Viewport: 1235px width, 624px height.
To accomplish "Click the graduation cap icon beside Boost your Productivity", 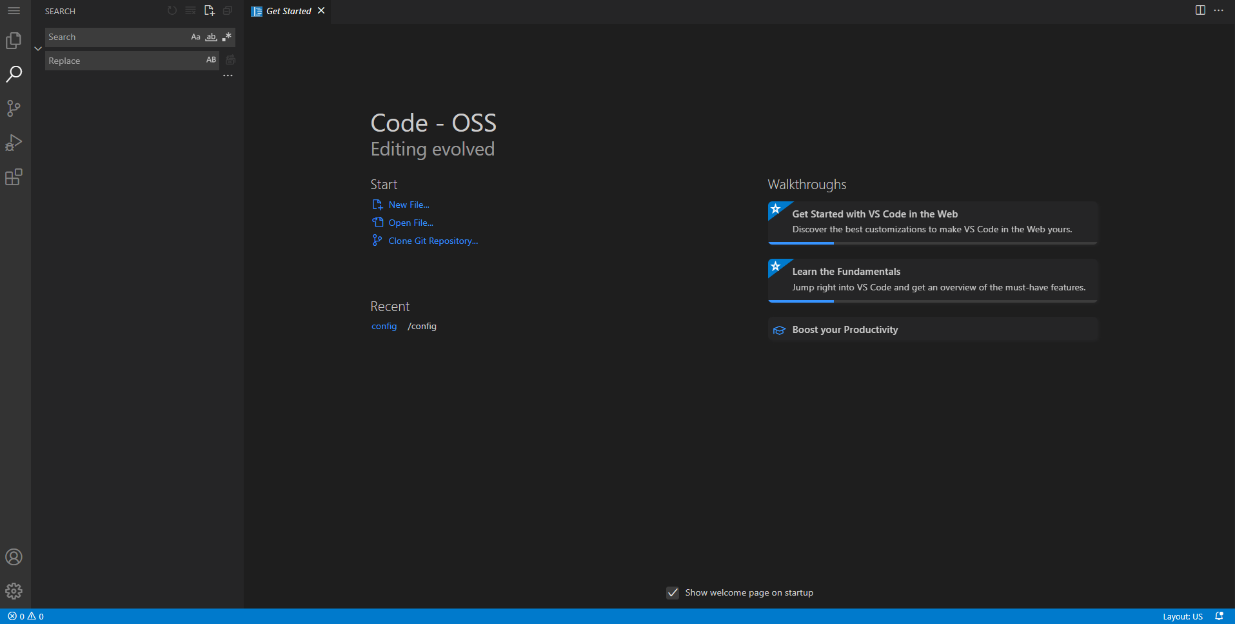I will (x=779, y=330).
